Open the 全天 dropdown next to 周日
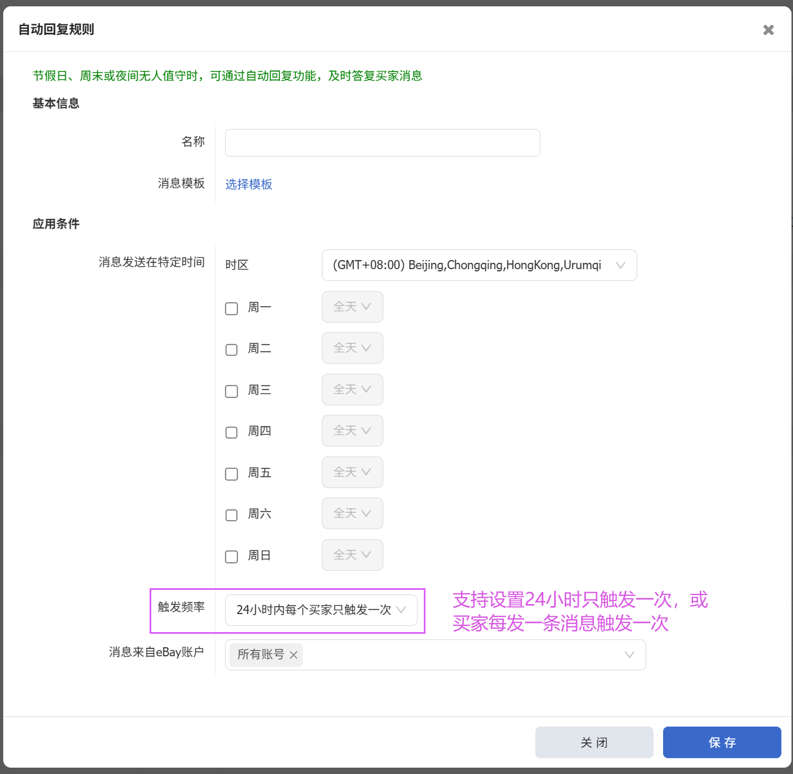This screenshot has height=774, width=793. [352, 555]
